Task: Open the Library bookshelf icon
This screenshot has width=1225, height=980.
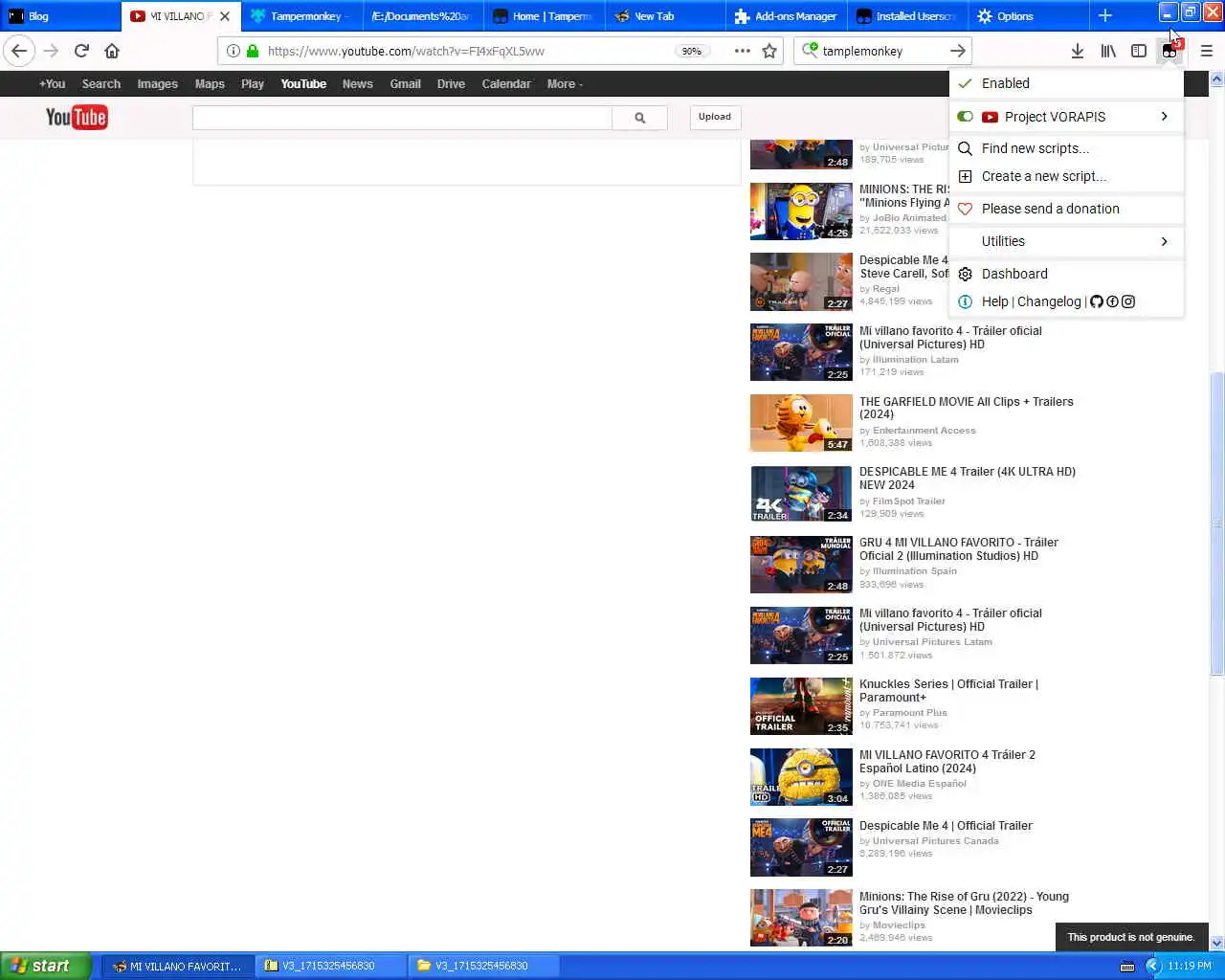Action: 1108,51
